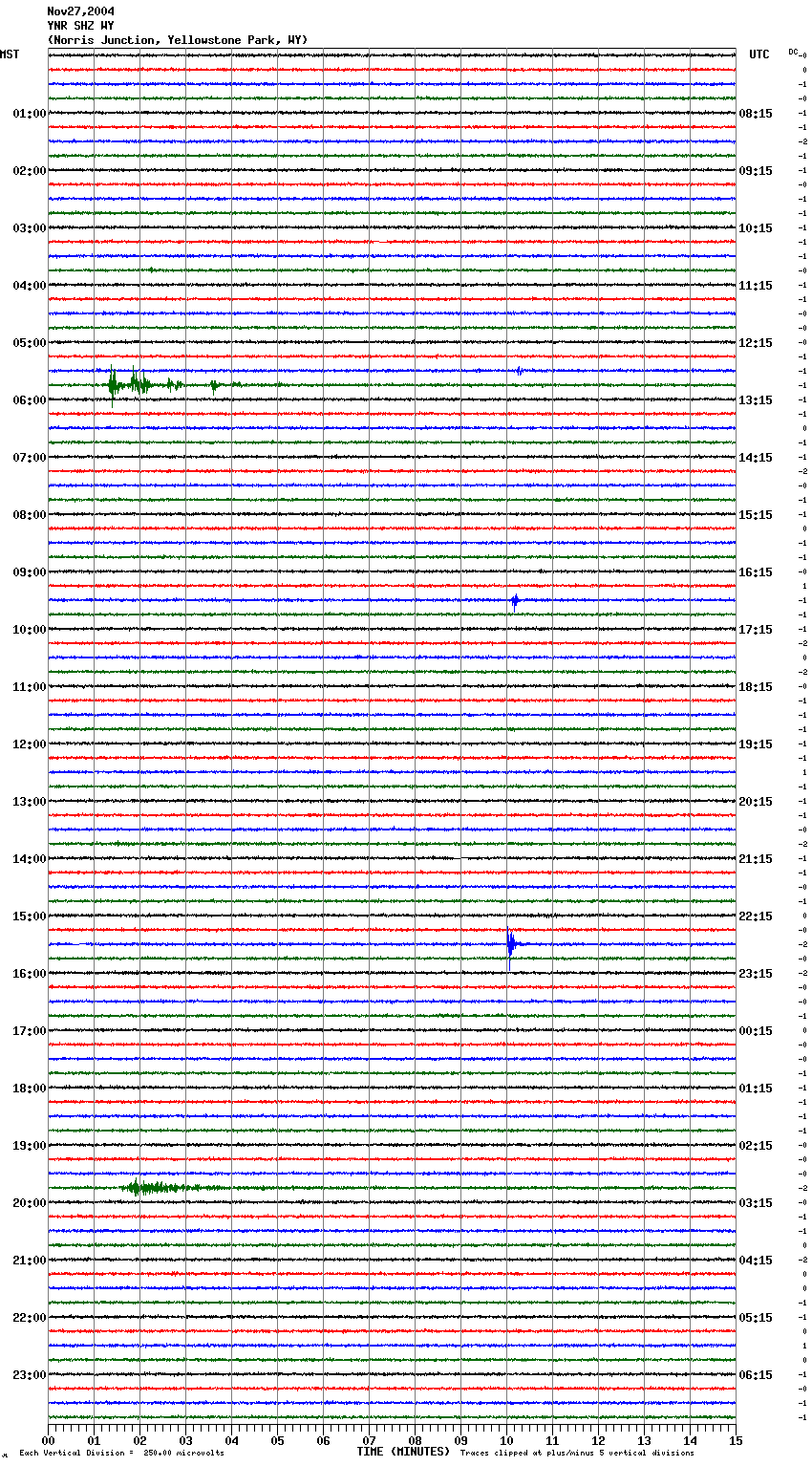This screenshot has height=1466, width=812.
Task: Click the 17:15 UTC time label
Action: pyautogui.click(x=756, y=630)
